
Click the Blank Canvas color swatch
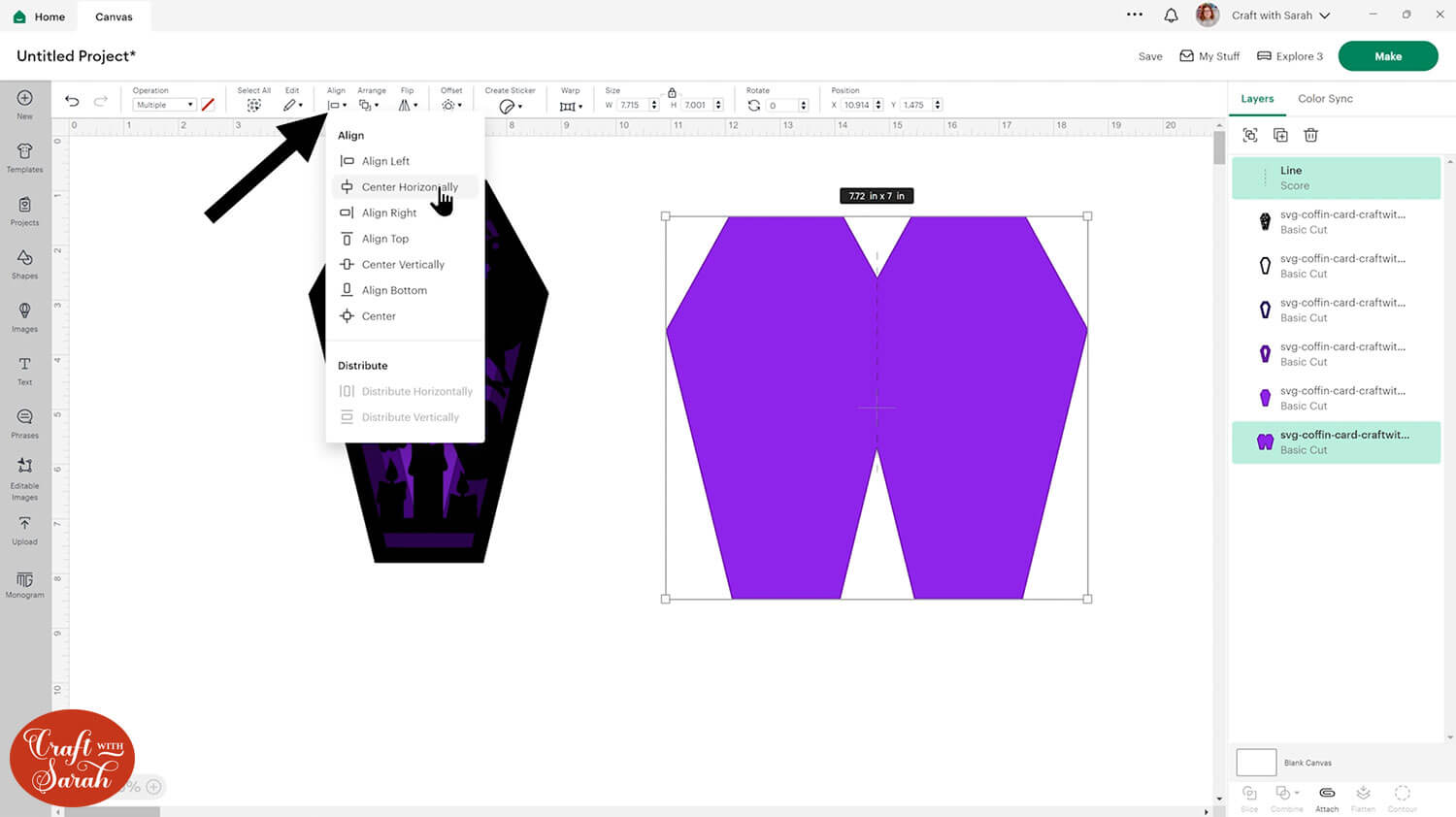[1256, 763]
